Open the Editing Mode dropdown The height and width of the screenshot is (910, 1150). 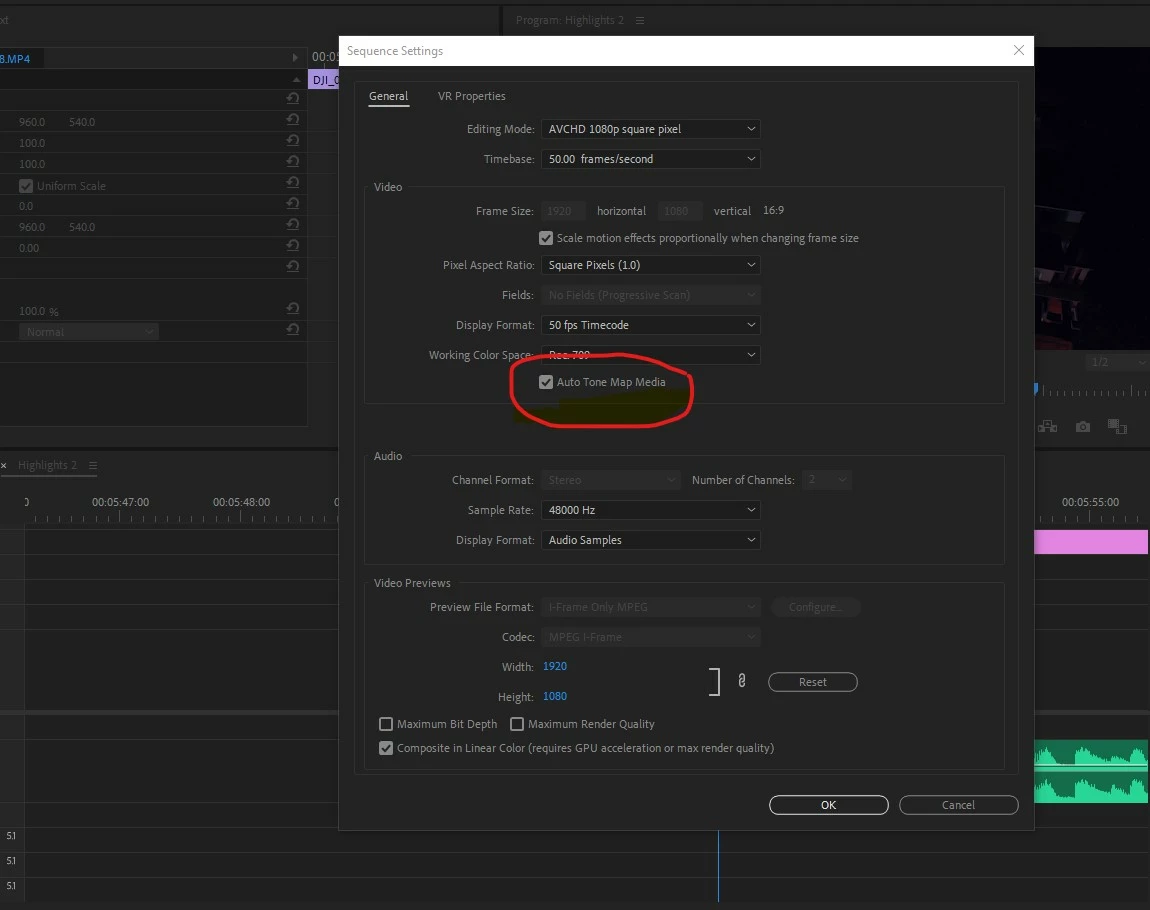point(650,129)
